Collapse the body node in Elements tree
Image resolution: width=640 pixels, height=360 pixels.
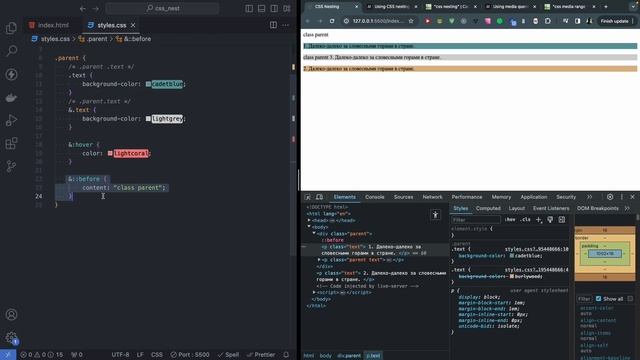309,227
